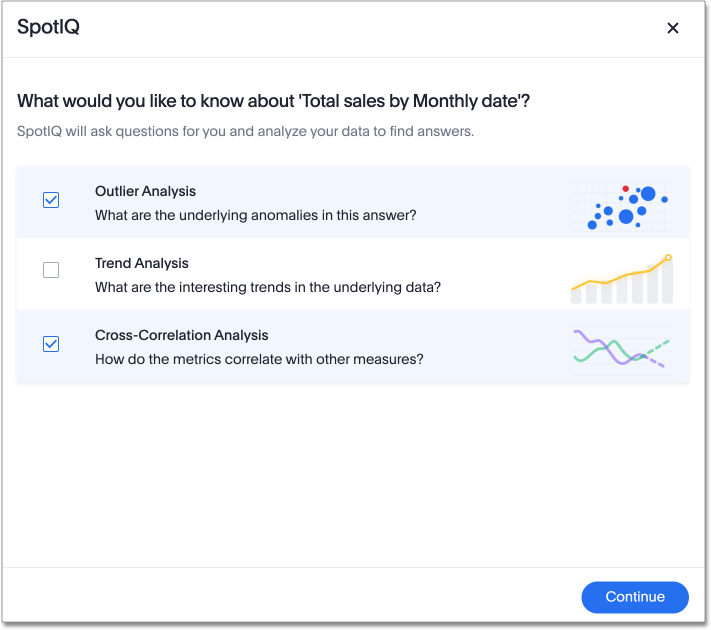Select the Trend Analysis title
Screen dimensions: 711x630
(142, 263)
